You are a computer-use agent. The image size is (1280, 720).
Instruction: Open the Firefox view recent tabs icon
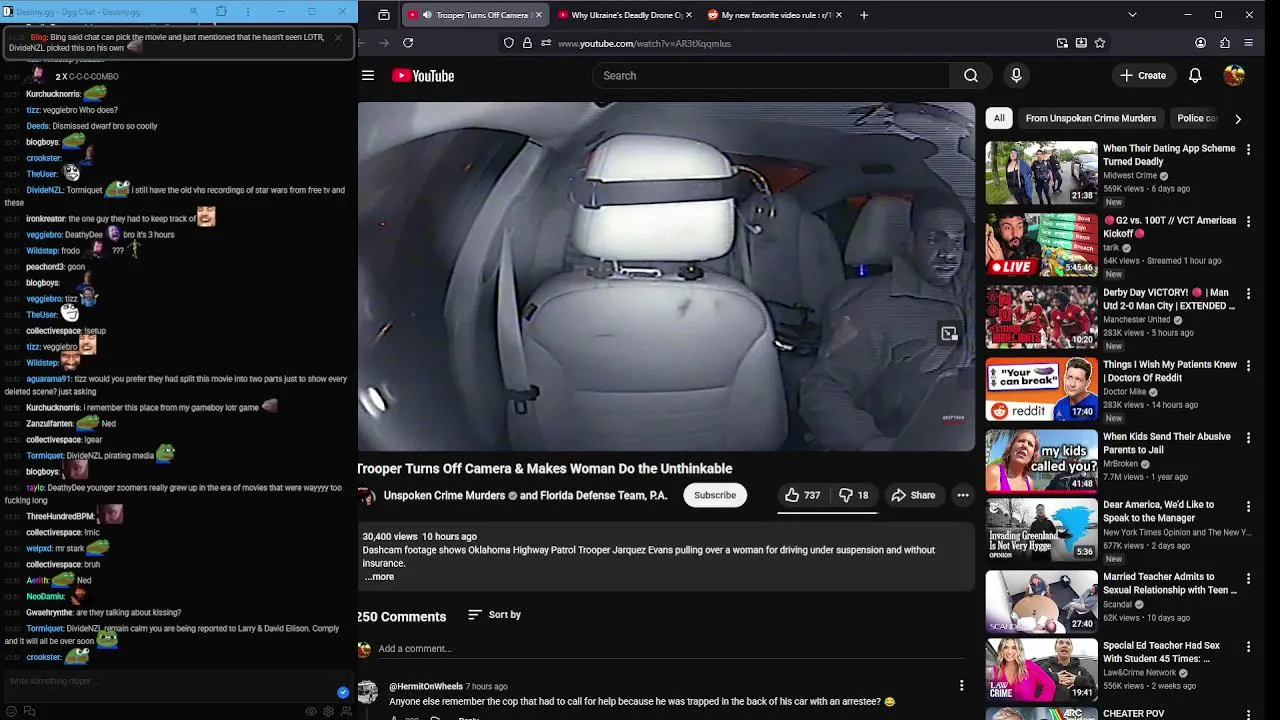coord(384,15)
